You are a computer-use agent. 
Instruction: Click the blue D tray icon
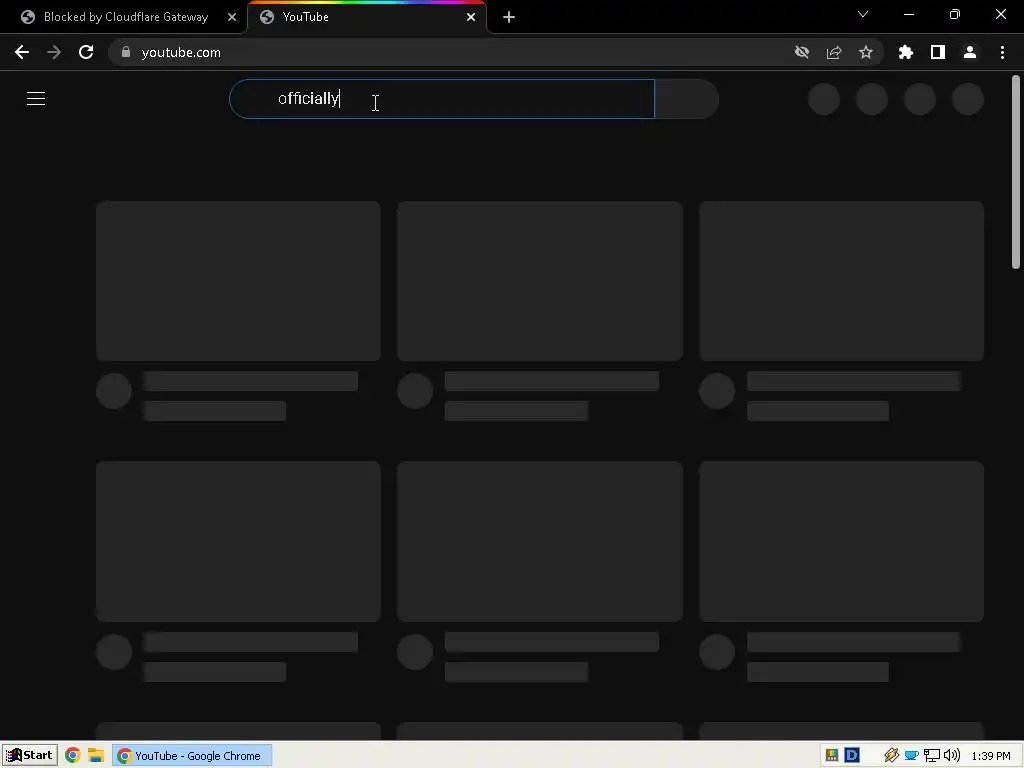pyautogui.click(x=852, y=755)
